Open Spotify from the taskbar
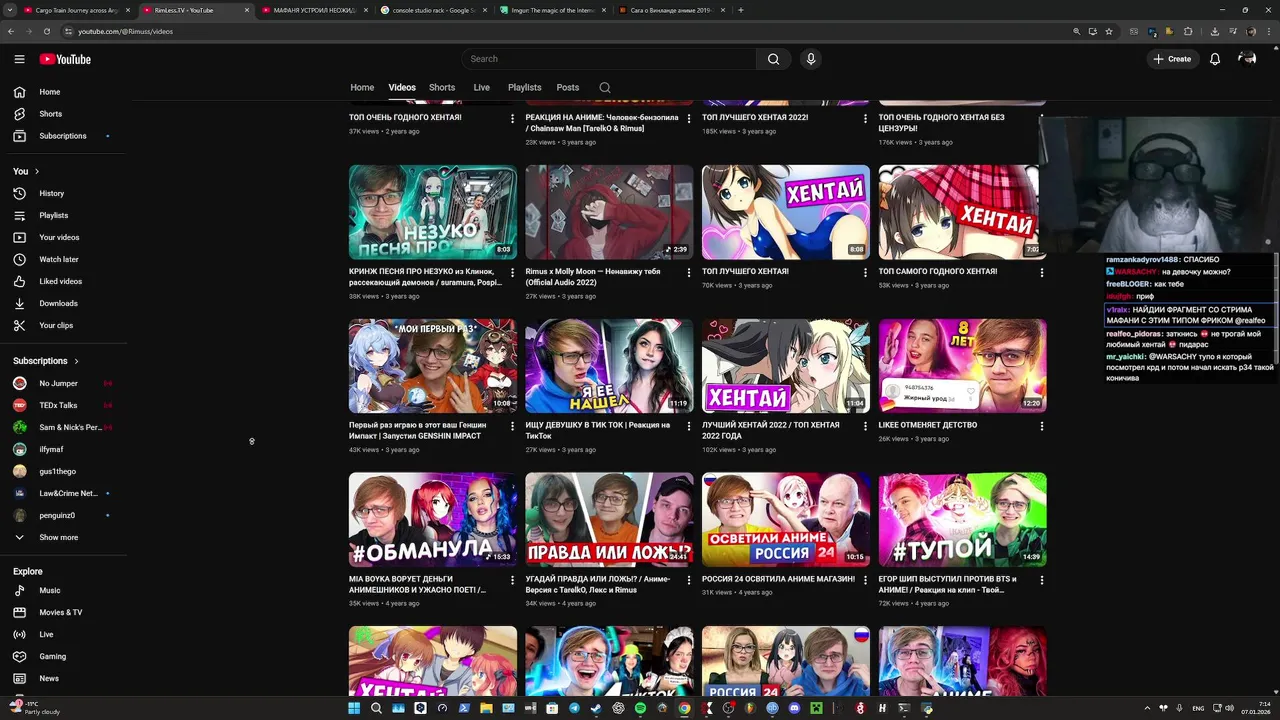The image size is (1280, 720). (641, 708)
